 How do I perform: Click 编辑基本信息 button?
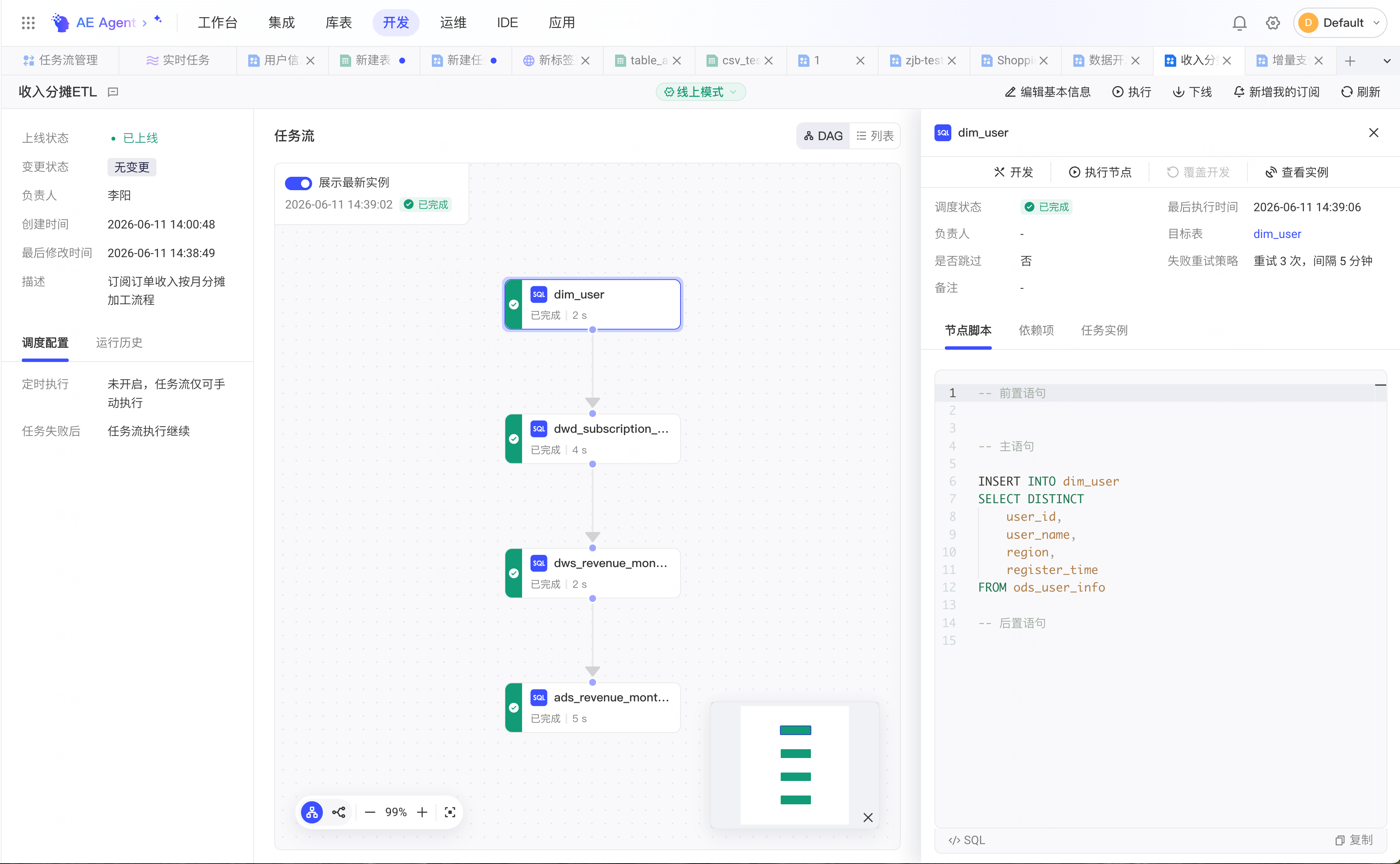pyautogui.click(x=1048, y=92)
